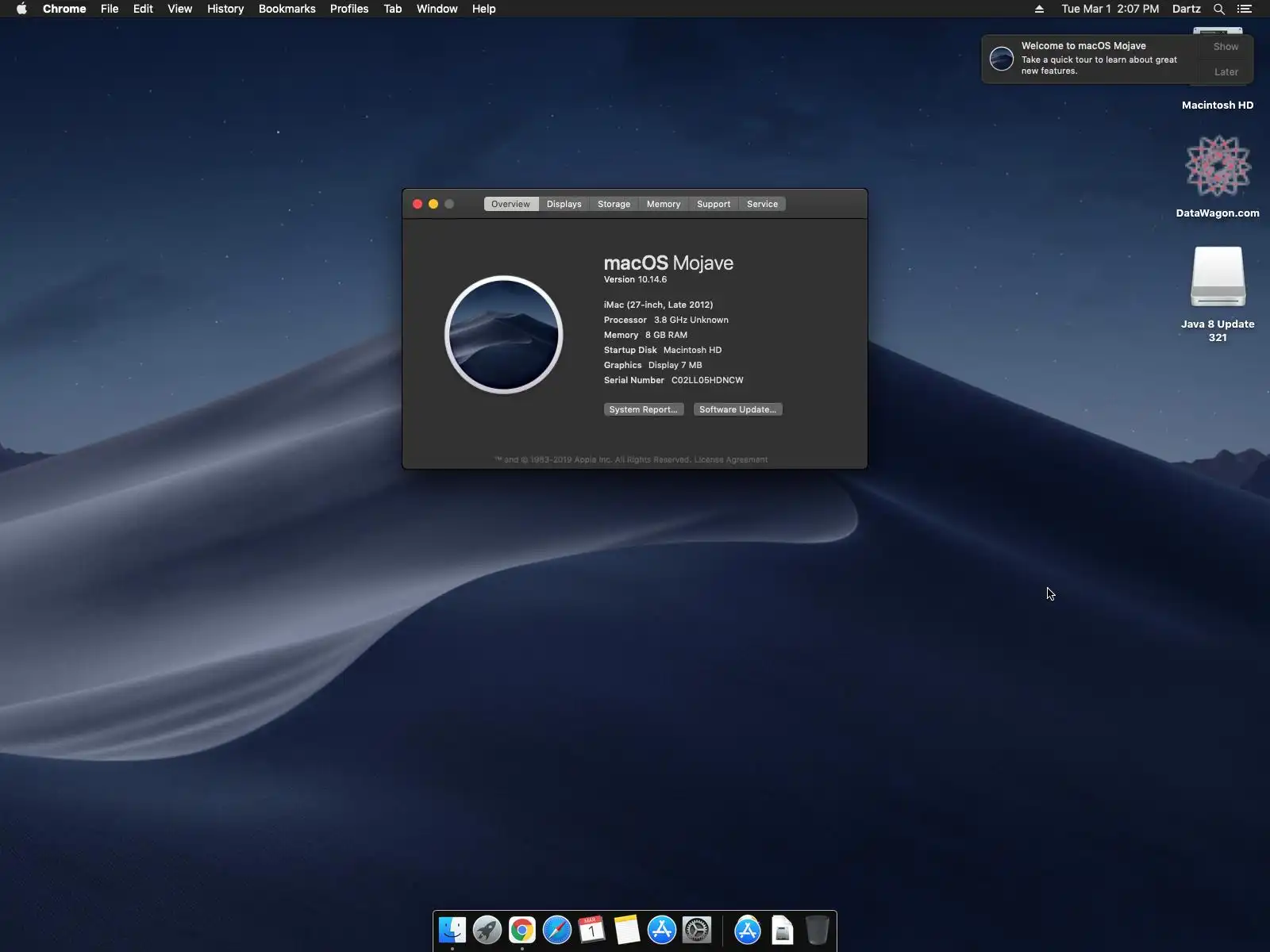
Task: Click App Store icon right of Dock divider
Action: click(x=748, y=930)
